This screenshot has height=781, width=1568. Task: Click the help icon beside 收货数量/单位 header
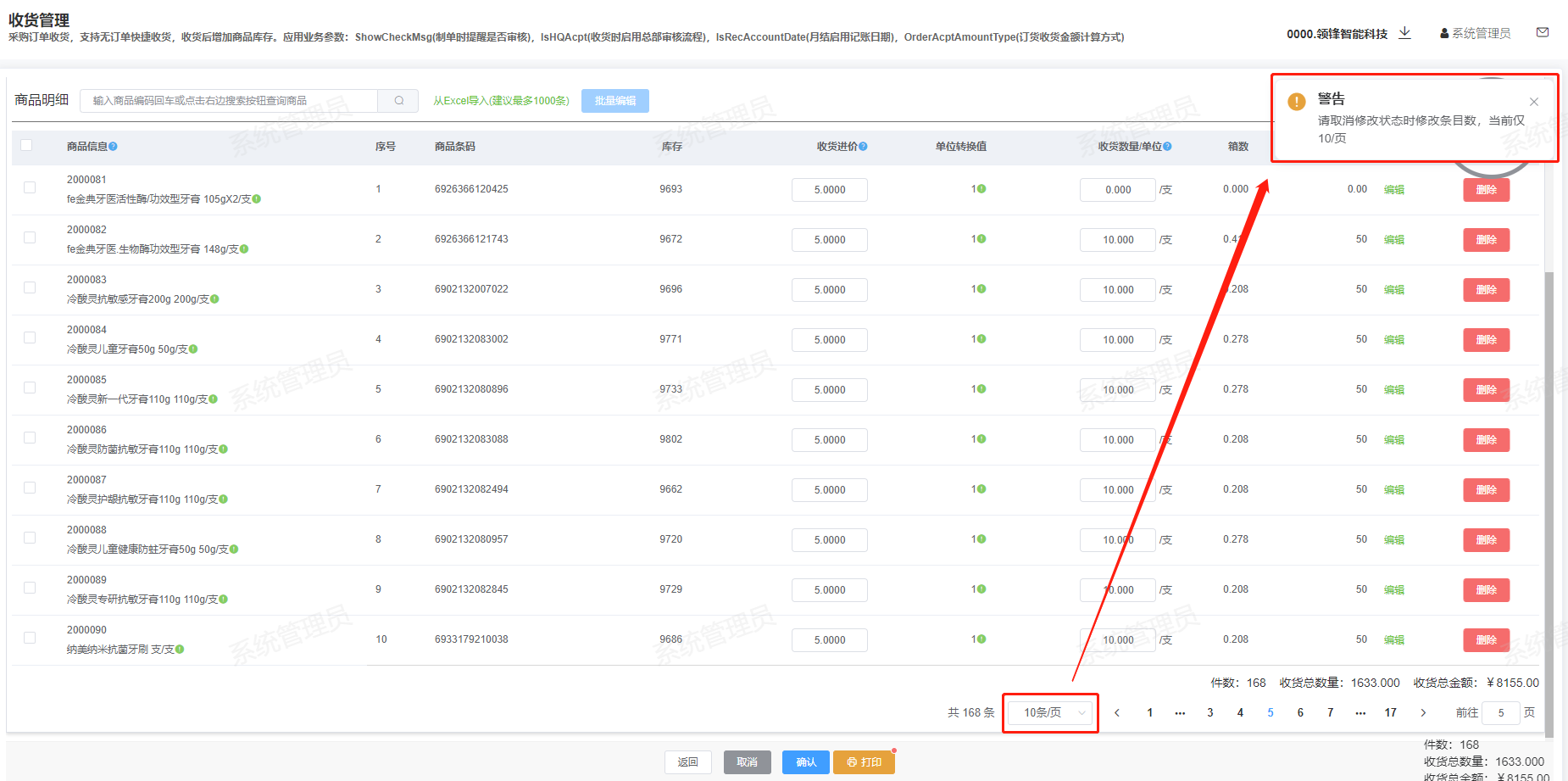point(1167,147)
